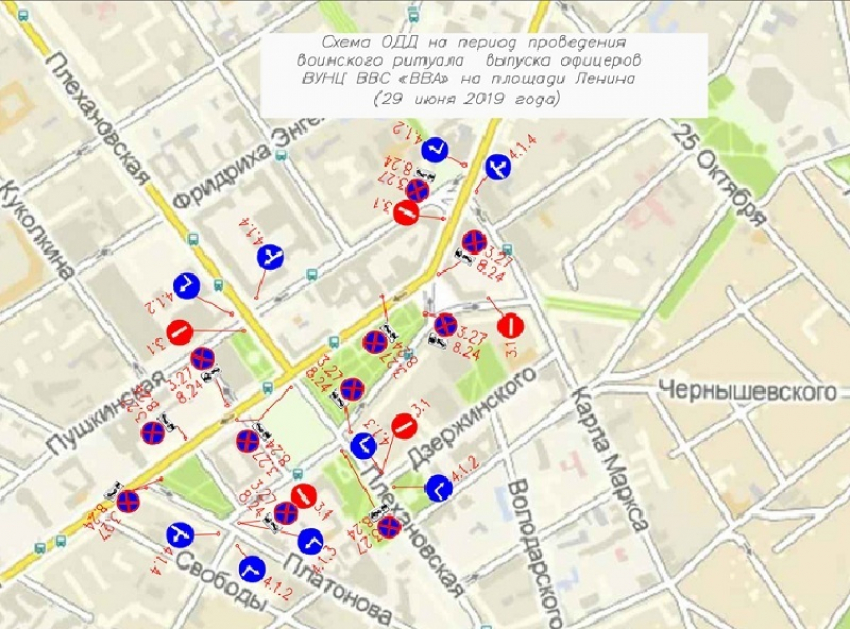Select the Куколкина street label
Viewport: 850px width, 629px height.
pyautogui.click(x=38, y=230)
